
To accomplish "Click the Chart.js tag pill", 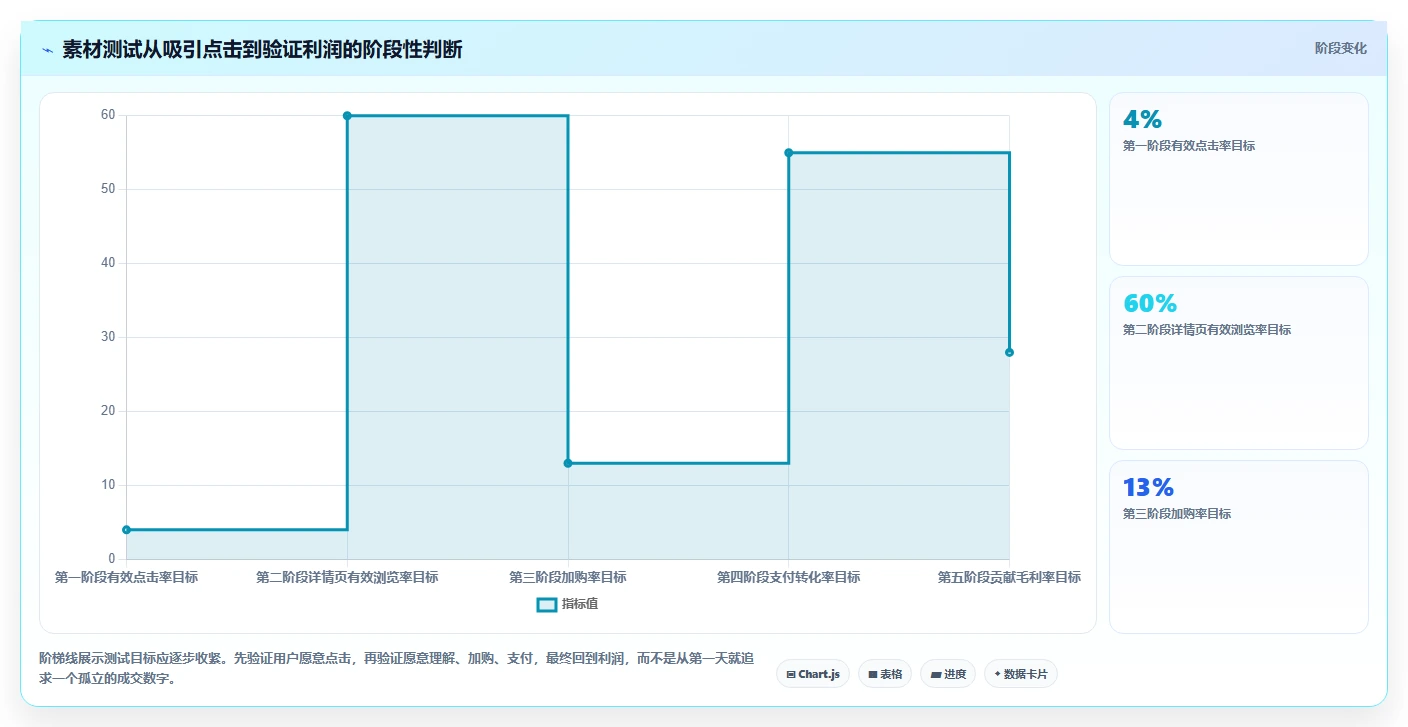I will (x=812, y=674).
